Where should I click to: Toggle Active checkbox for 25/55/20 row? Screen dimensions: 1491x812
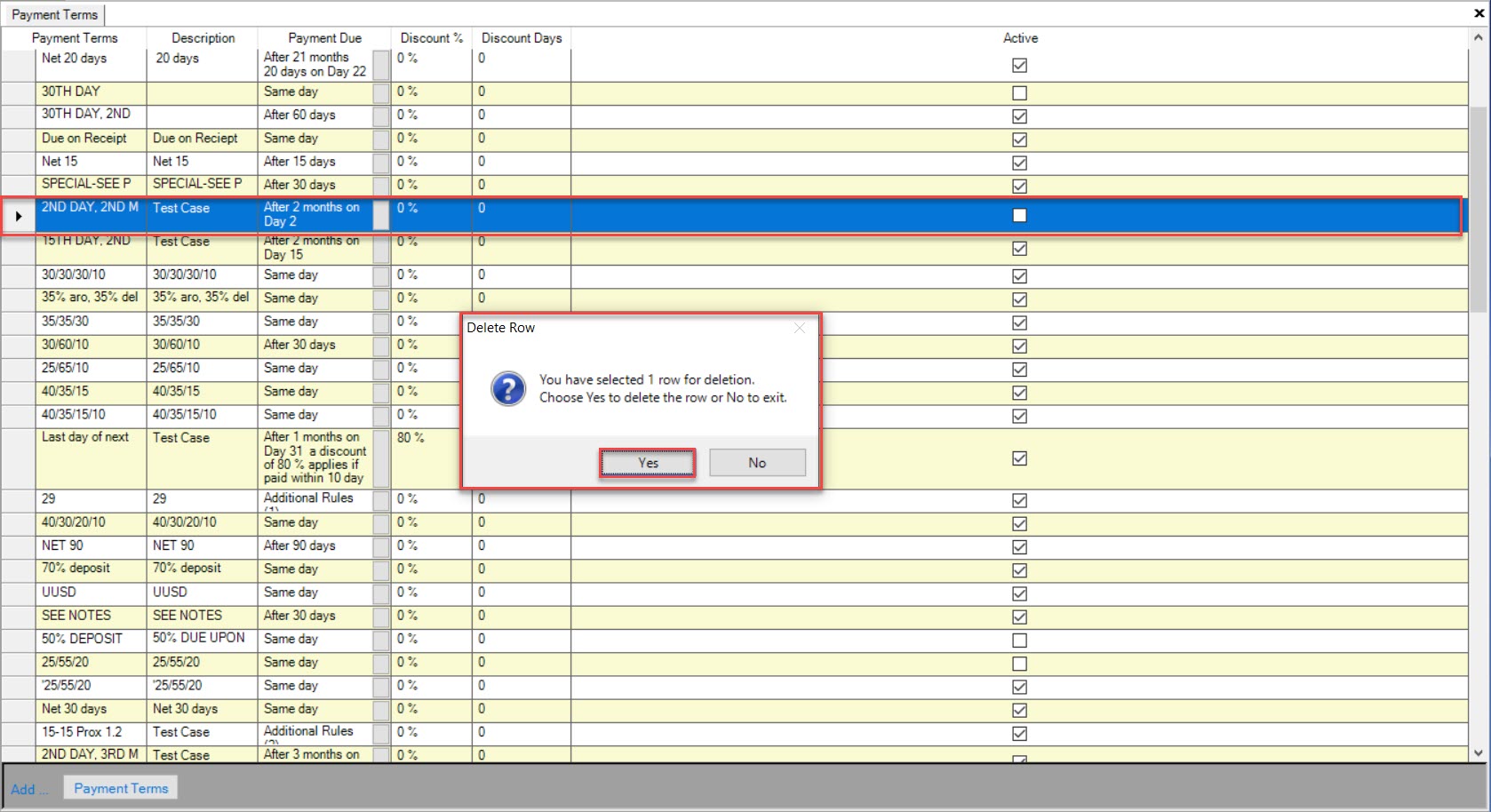1020,664
